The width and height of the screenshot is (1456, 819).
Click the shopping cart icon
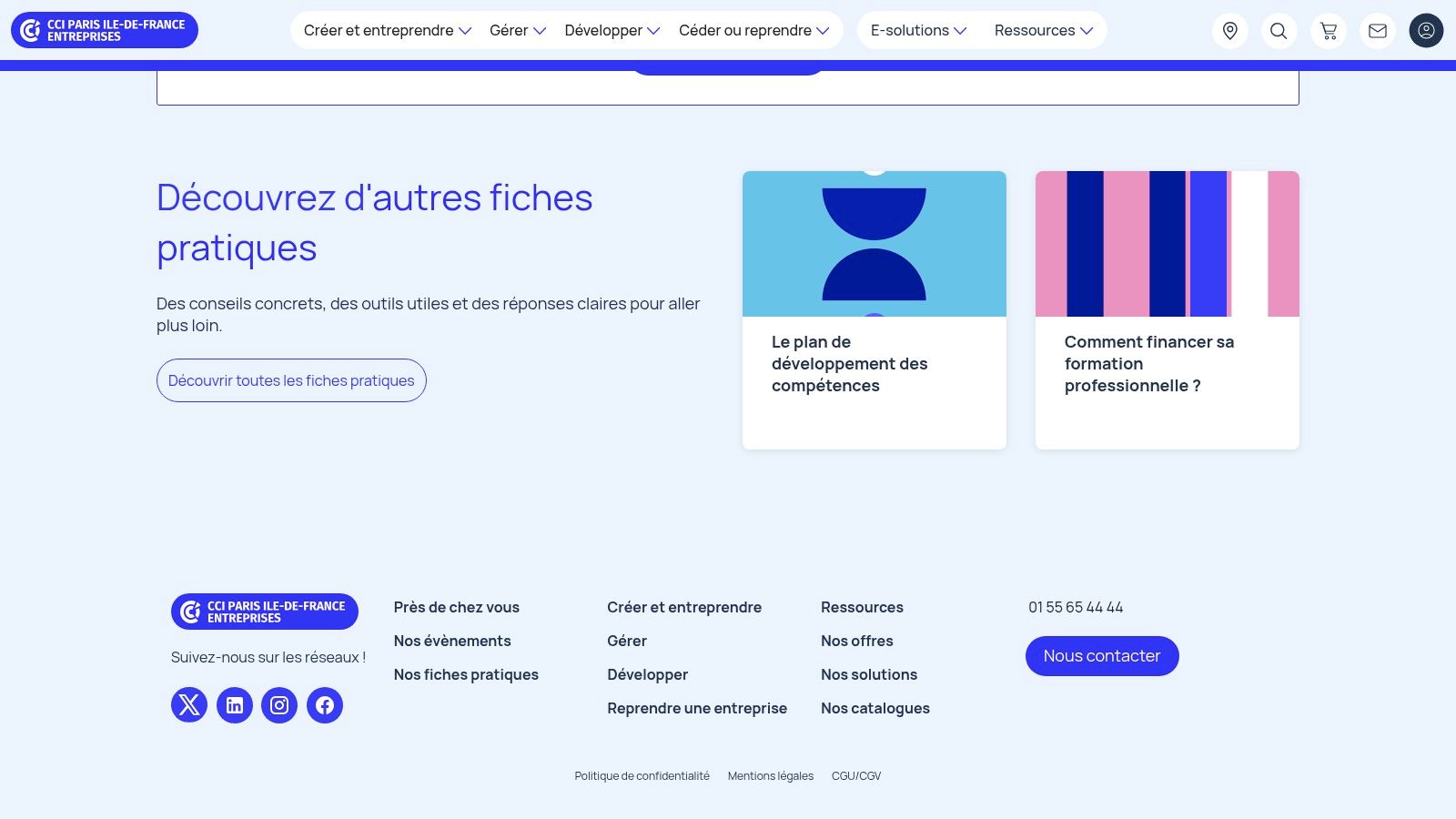click(1329, 30)
